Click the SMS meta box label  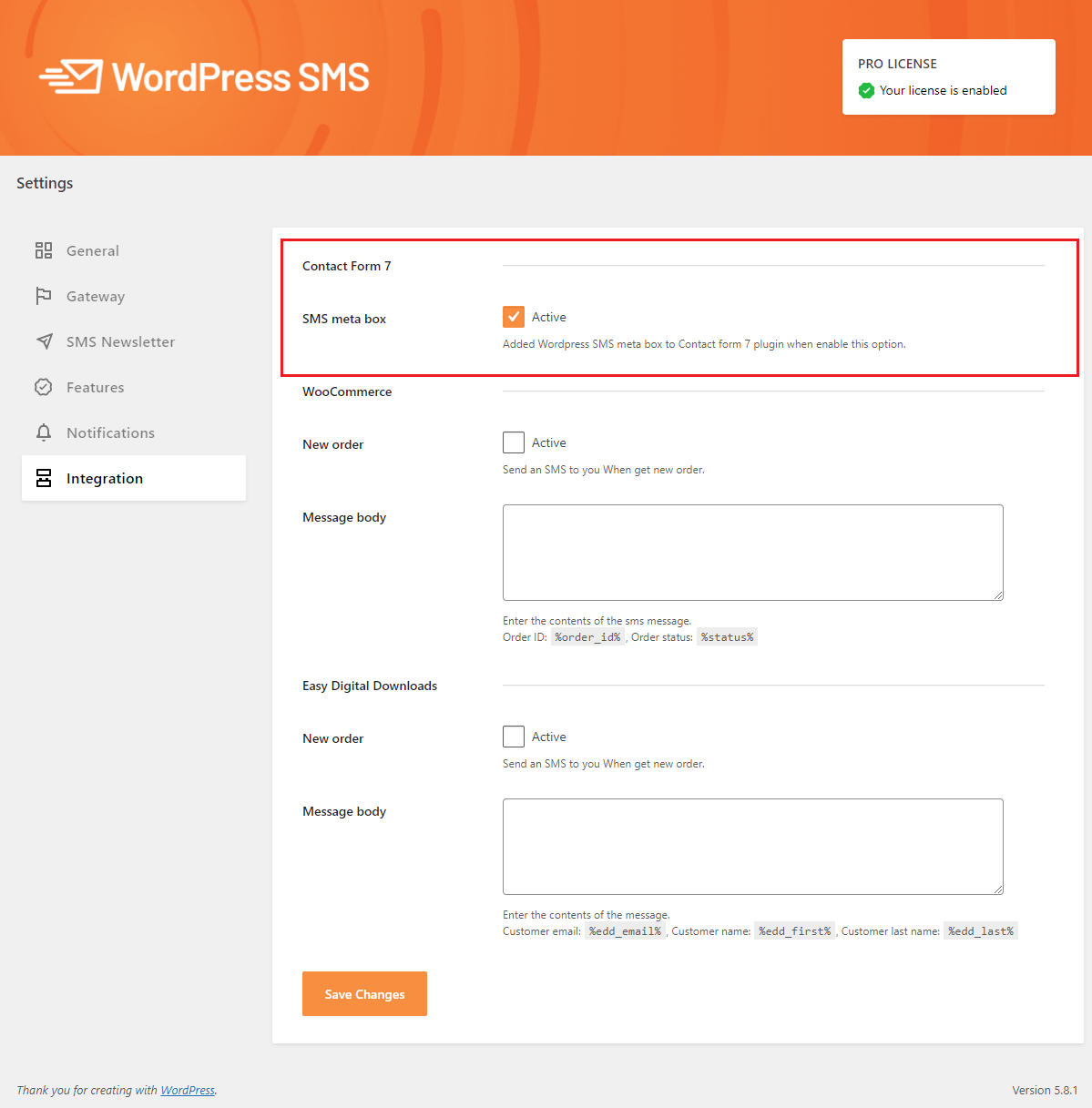(x=344, y=319)
